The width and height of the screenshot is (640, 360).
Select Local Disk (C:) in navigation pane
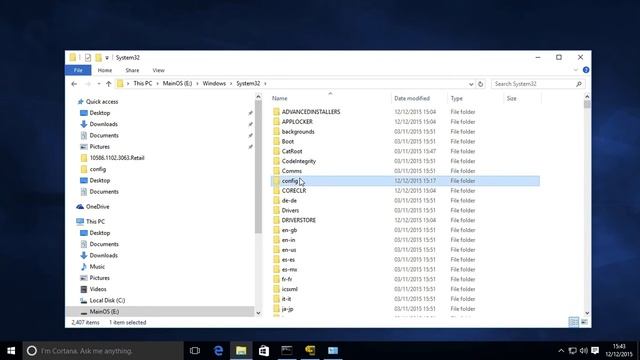tap(107, 300)
